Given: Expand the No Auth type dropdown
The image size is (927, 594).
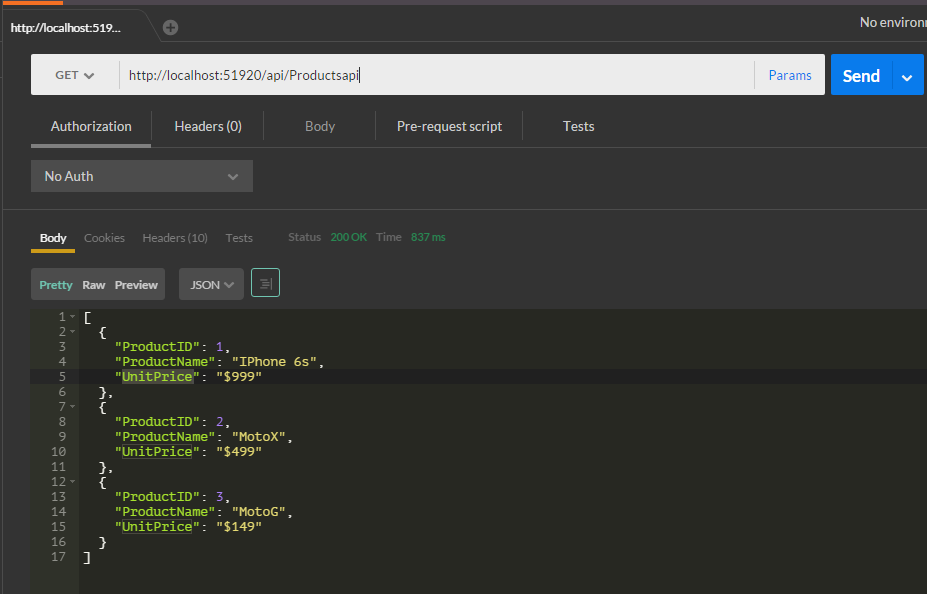Looking at the screenshot, I should (141, 176).
